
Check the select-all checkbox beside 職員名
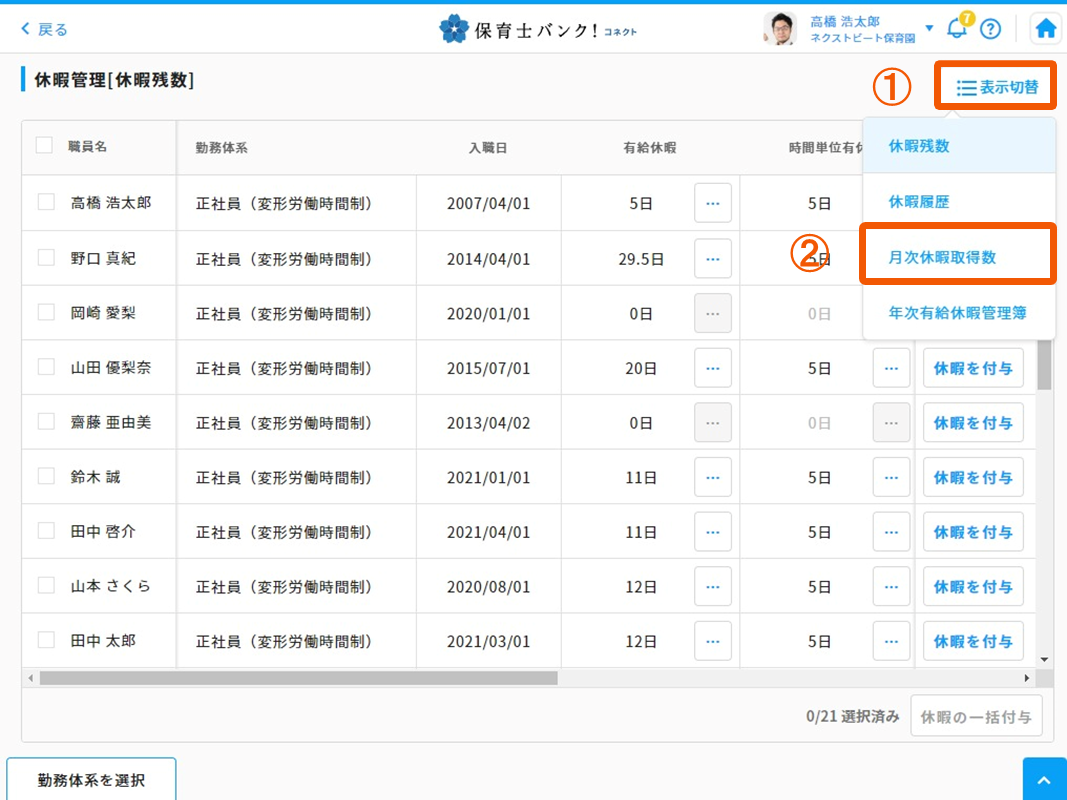(44, 146)
